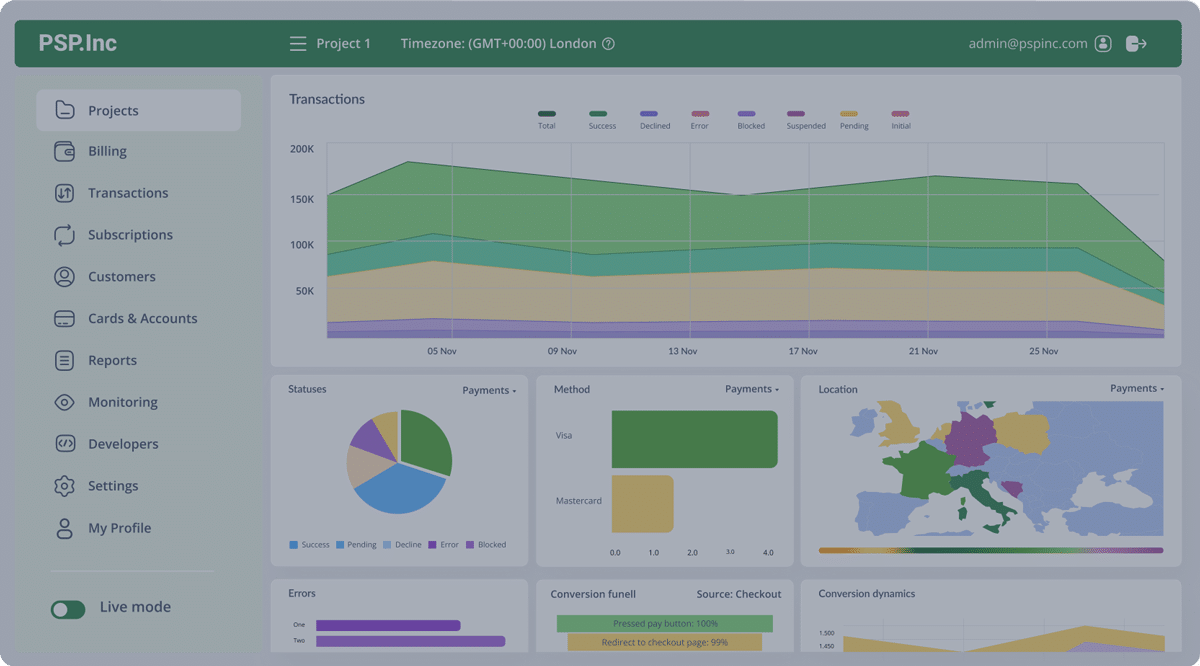Select the Subscriptions refresh icon
Viewport: 1200px width, 666px height.
pyautogui.click(x=64, y=235)
